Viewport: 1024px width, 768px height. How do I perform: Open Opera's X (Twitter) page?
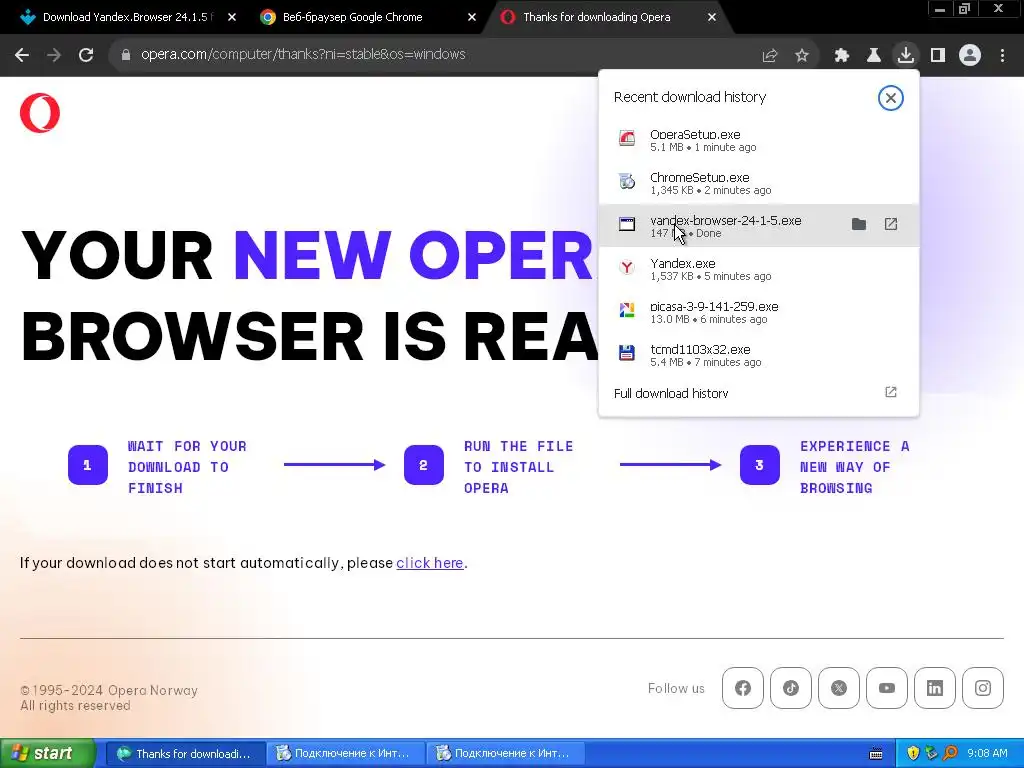(839, 688)
